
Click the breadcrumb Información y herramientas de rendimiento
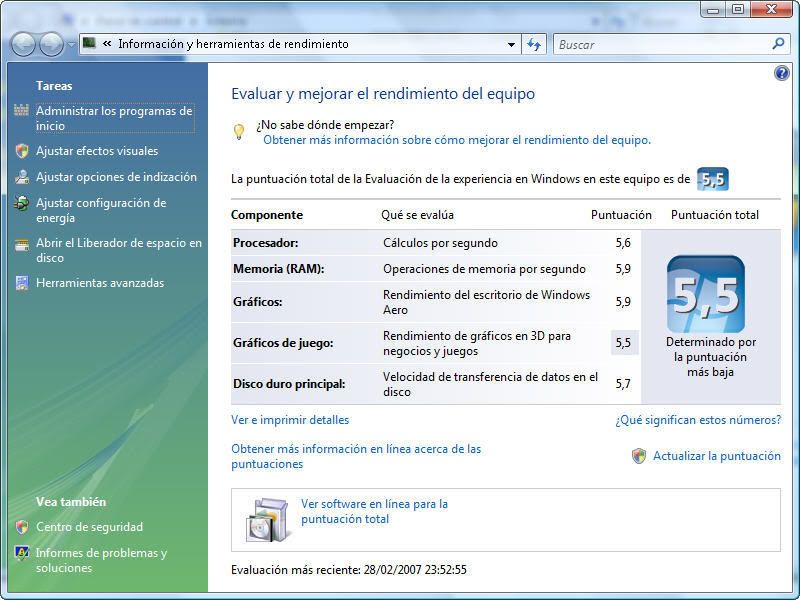click(x=233, y=44)
